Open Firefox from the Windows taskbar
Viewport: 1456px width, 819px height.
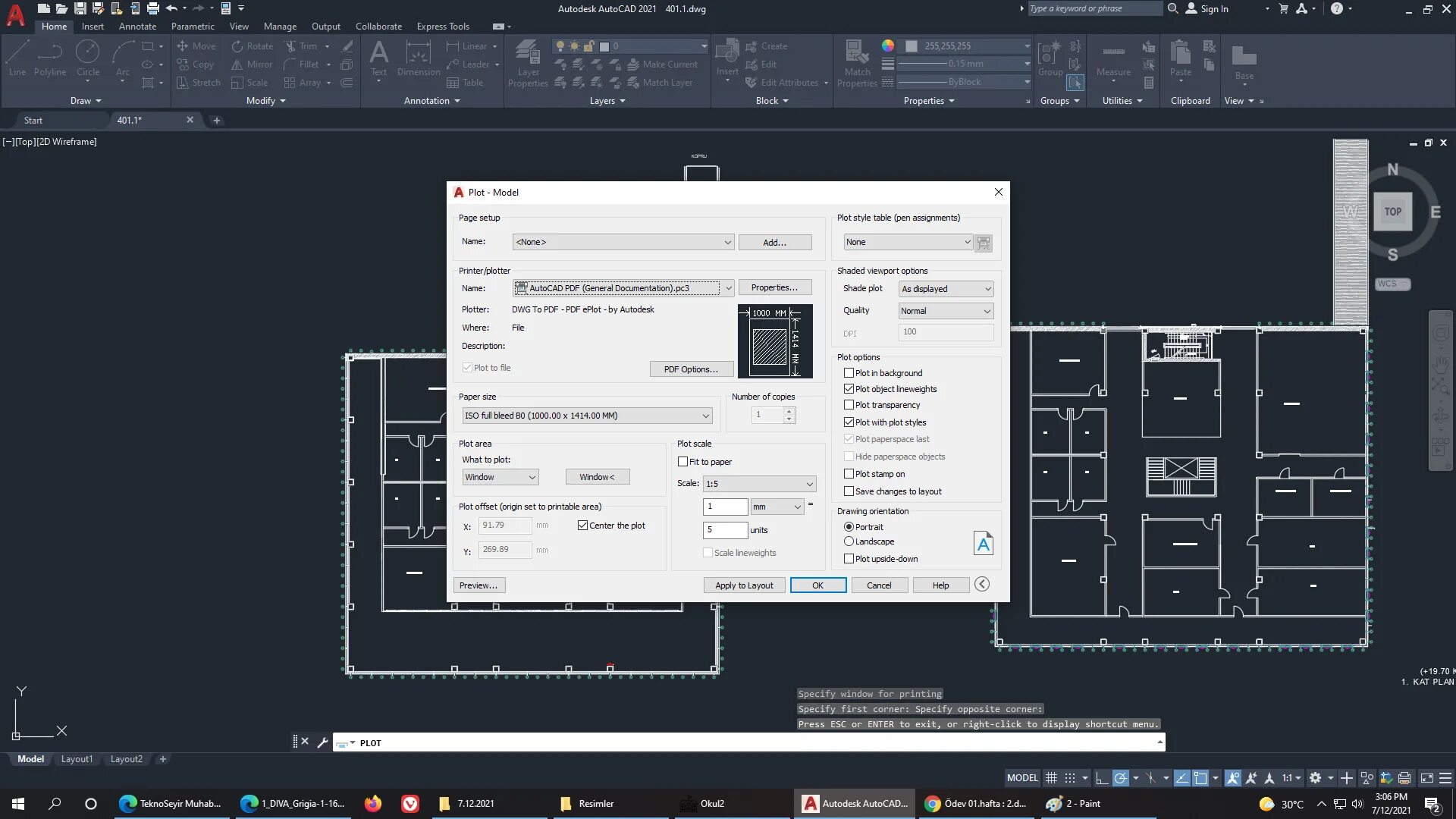[x=372, y=804]
